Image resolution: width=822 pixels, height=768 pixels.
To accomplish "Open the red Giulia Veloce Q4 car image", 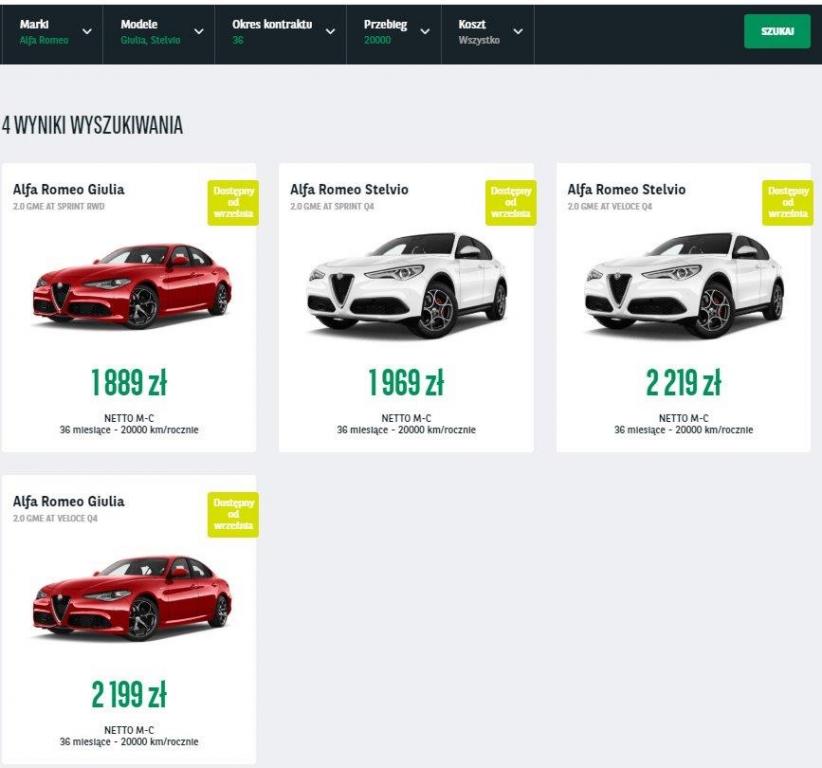I will [x=132, y=598].
